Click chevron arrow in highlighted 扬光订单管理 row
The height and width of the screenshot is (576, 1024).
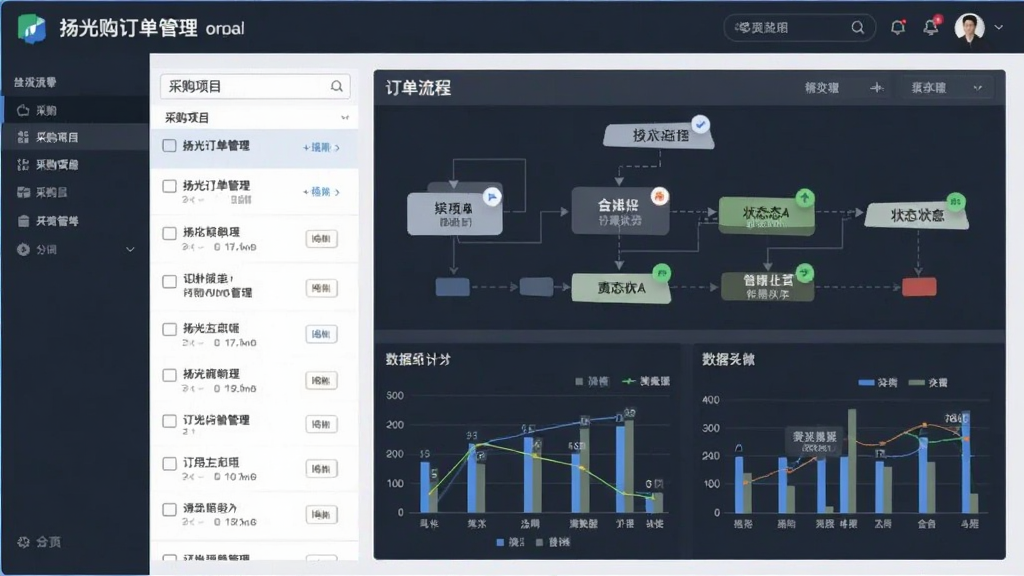pyautogui.click(x=338, y=148)
